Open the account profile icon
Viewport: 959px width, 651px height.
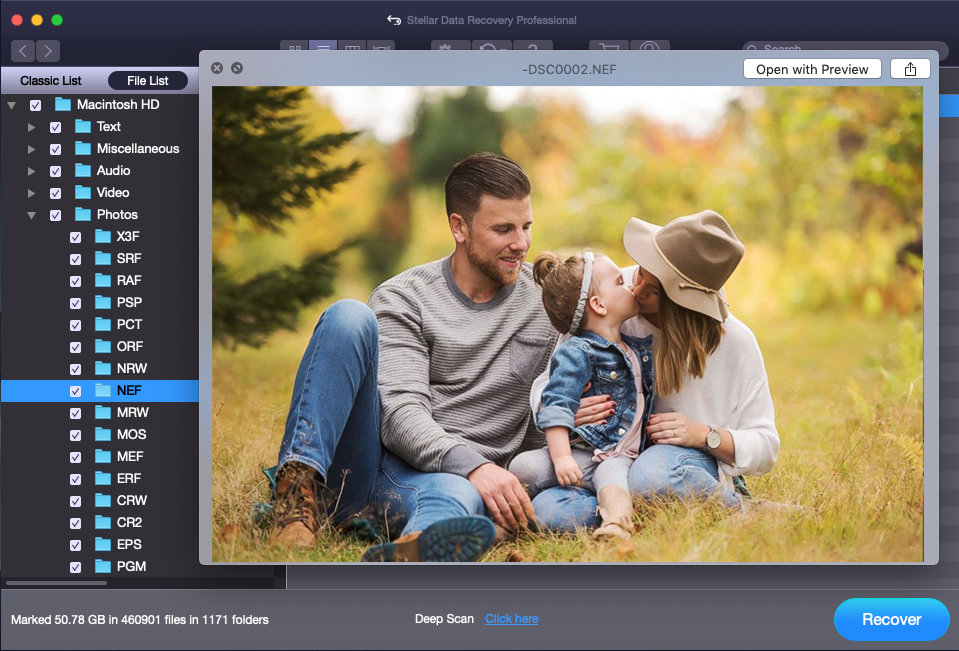[x=650, y=47]
